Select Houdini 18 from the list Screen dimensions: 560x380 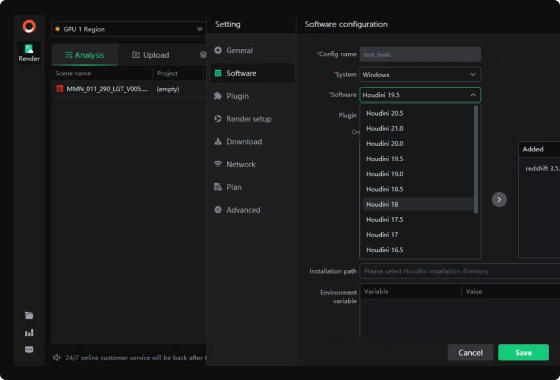click(x=418, y=204)
